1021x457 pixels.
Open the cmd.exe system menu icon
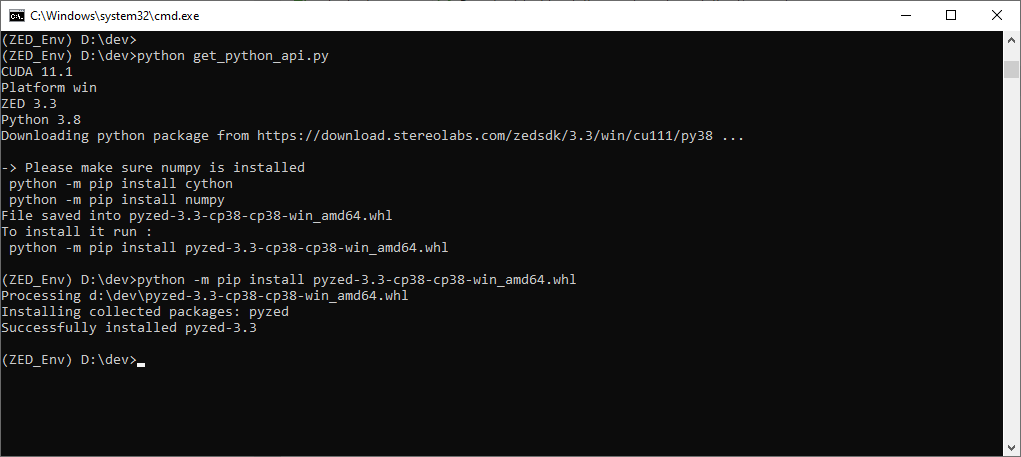click(x=15, y=15)
